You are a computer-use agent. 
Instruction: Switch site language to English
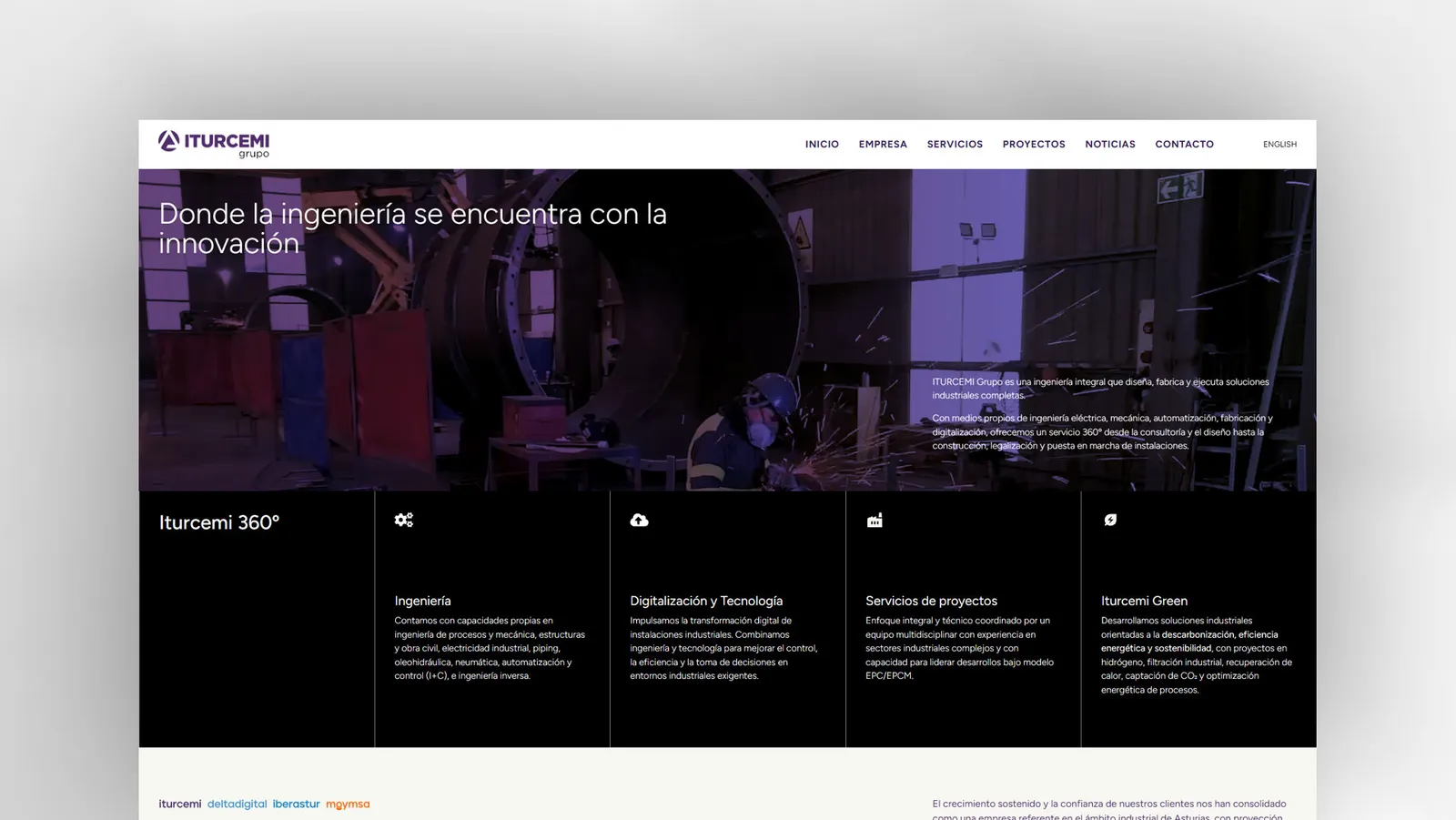1279,144
